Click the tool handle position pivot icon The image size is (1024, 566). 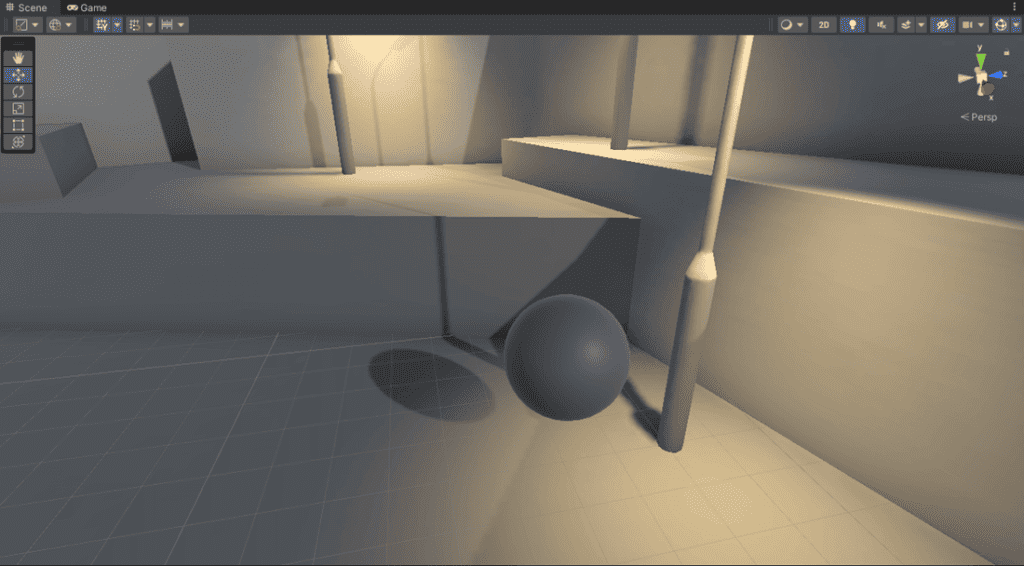point(22,25)
